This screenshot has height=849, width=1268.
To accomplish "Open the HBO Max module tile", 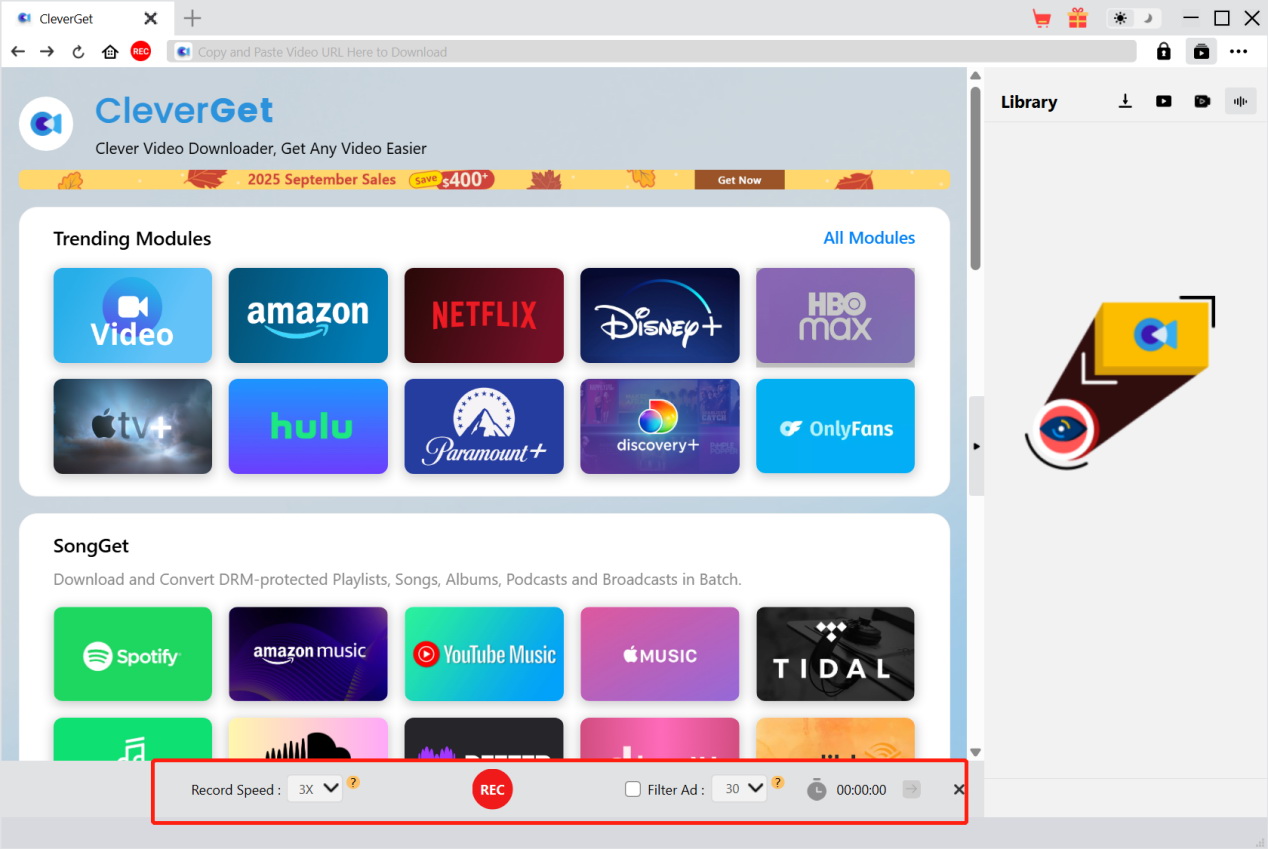I will click(835, 315).
